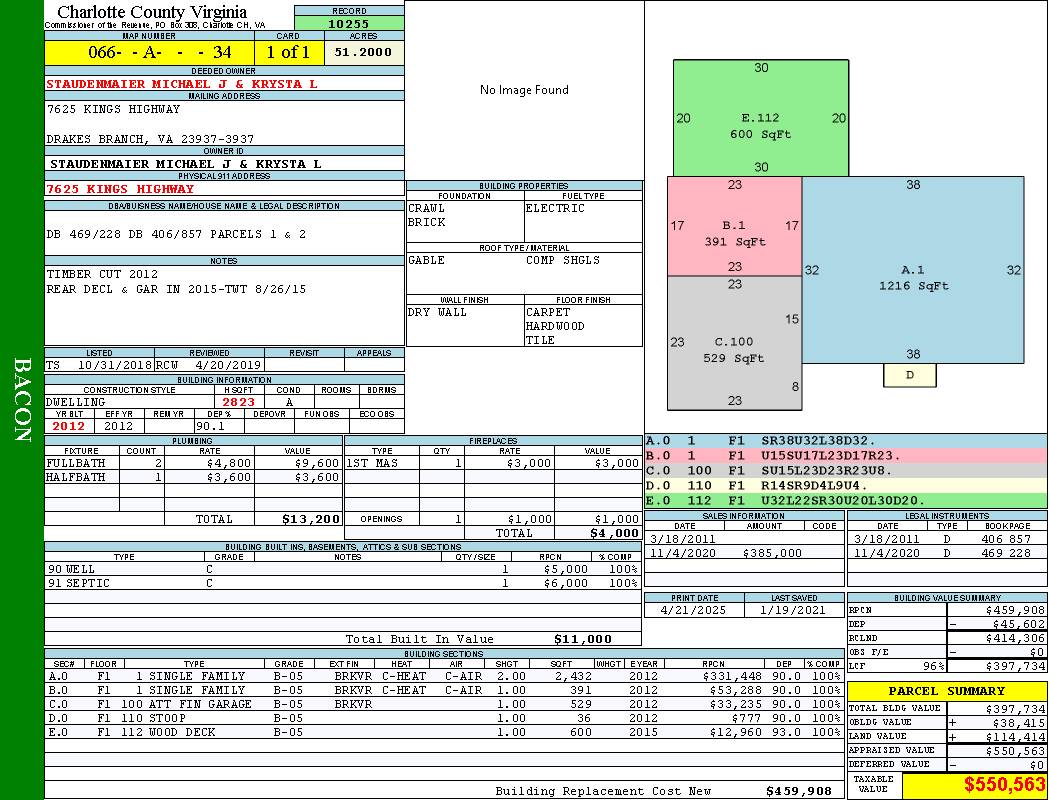Click foundation value CRAWL
Screen dimensions: 1050x800
coord(427,208)
